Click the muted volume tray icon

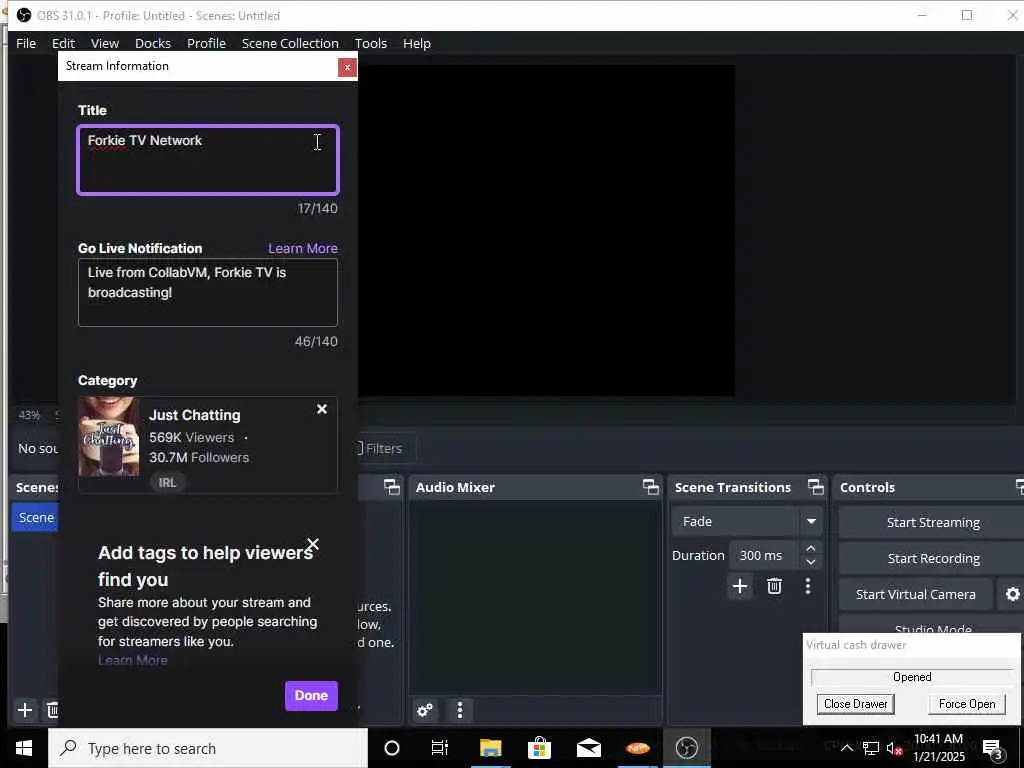895,748
